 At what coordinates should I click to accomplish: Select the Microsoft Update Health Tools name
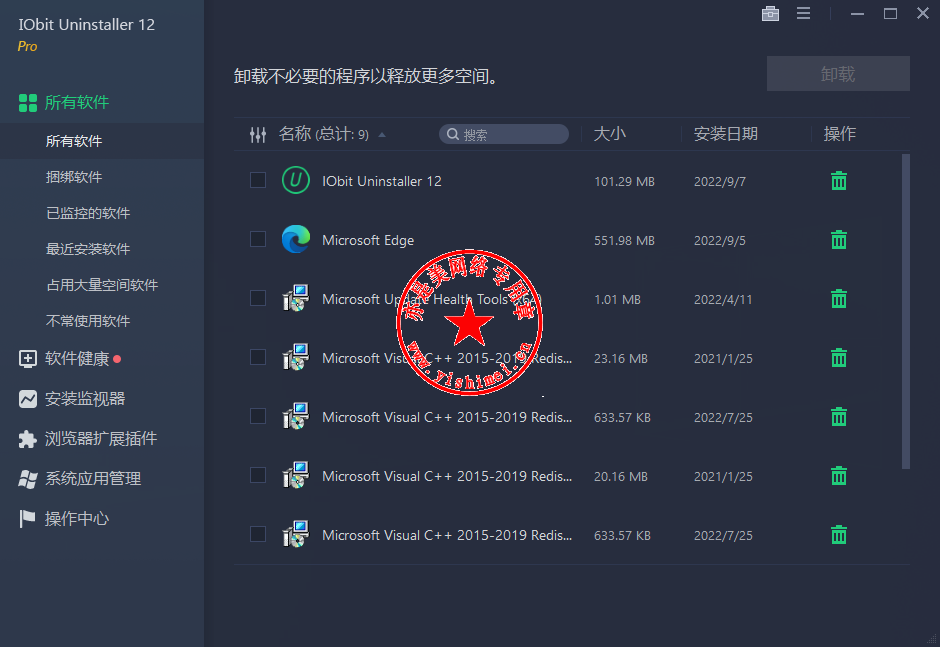(x=432, y=299)
